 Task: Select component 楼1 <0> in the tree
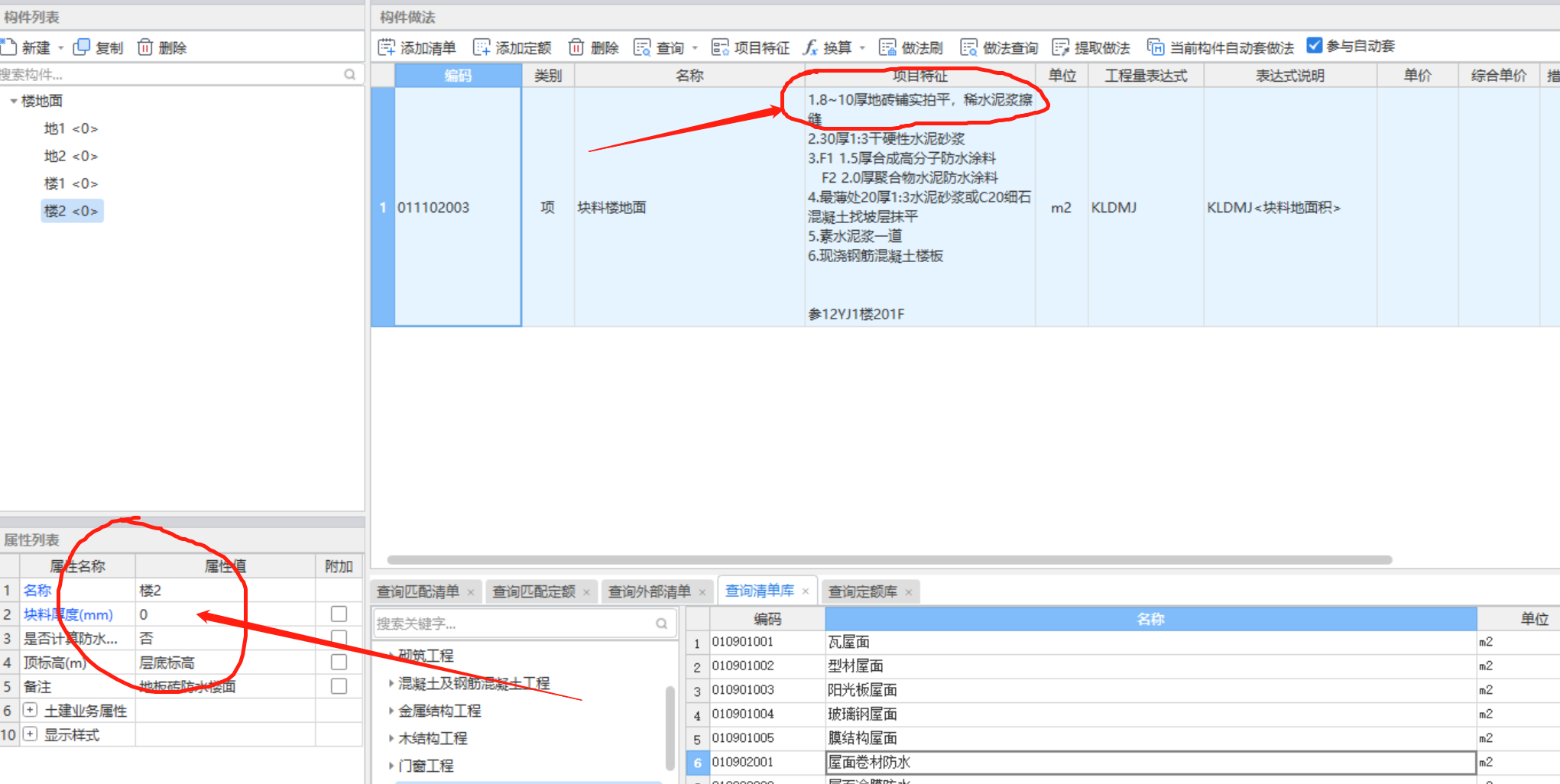click(x=71, y=183)
